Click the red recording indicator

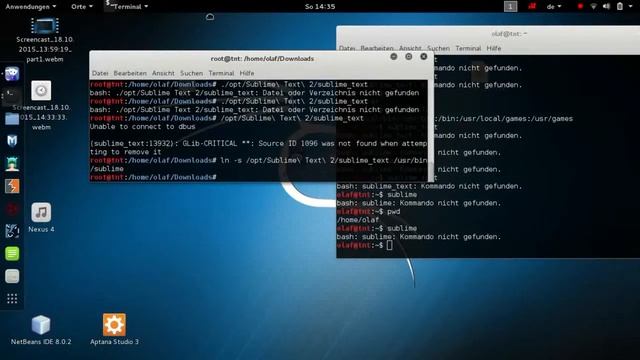[580, 6]
